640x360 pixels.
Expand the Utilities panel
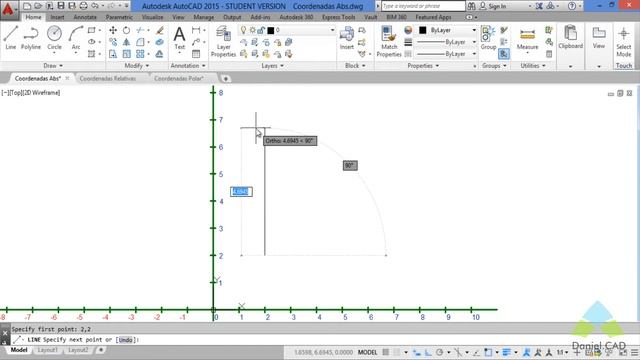(533, 65)
